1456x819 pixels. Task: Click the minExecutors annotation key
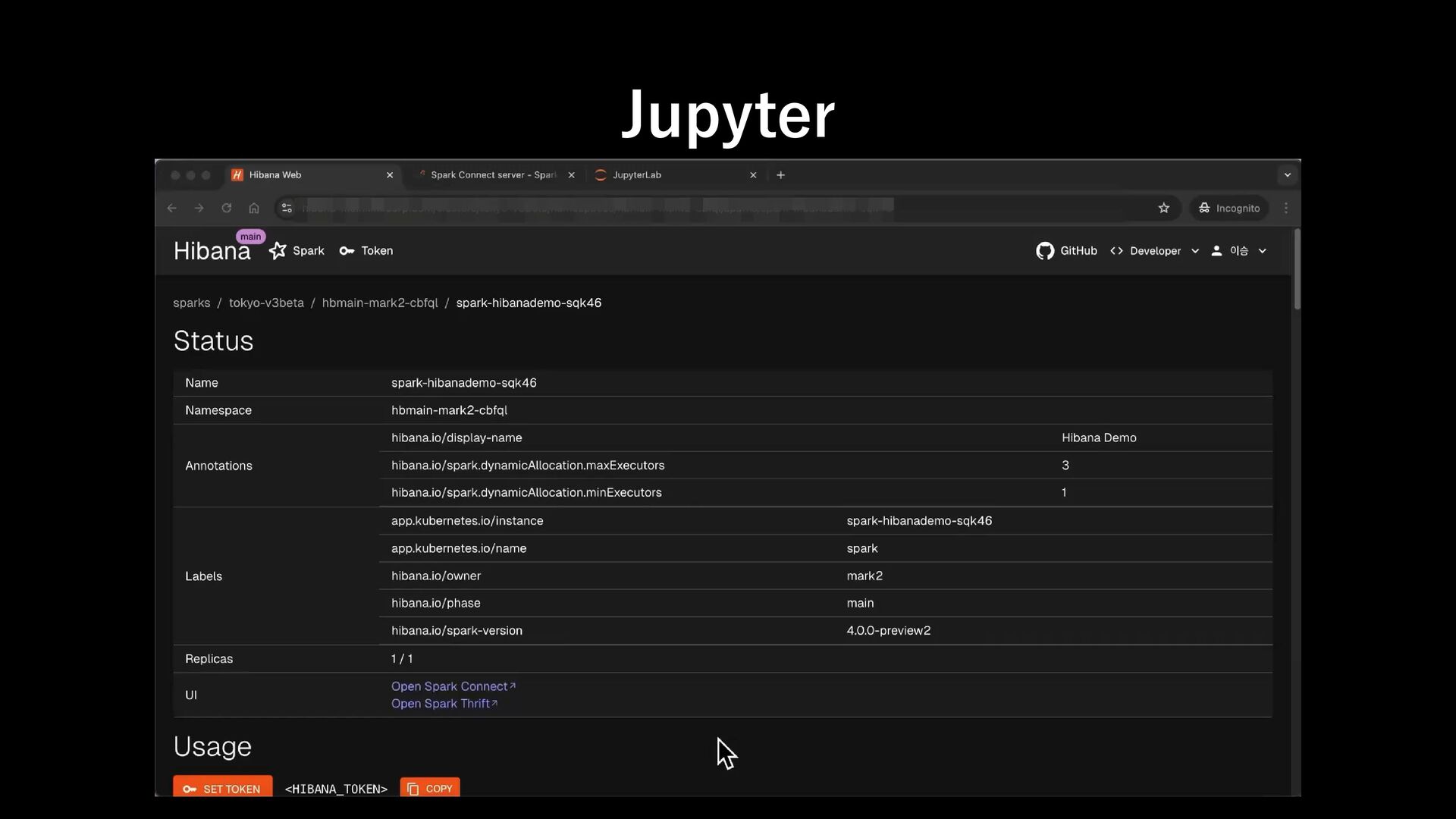click(526, 493)
